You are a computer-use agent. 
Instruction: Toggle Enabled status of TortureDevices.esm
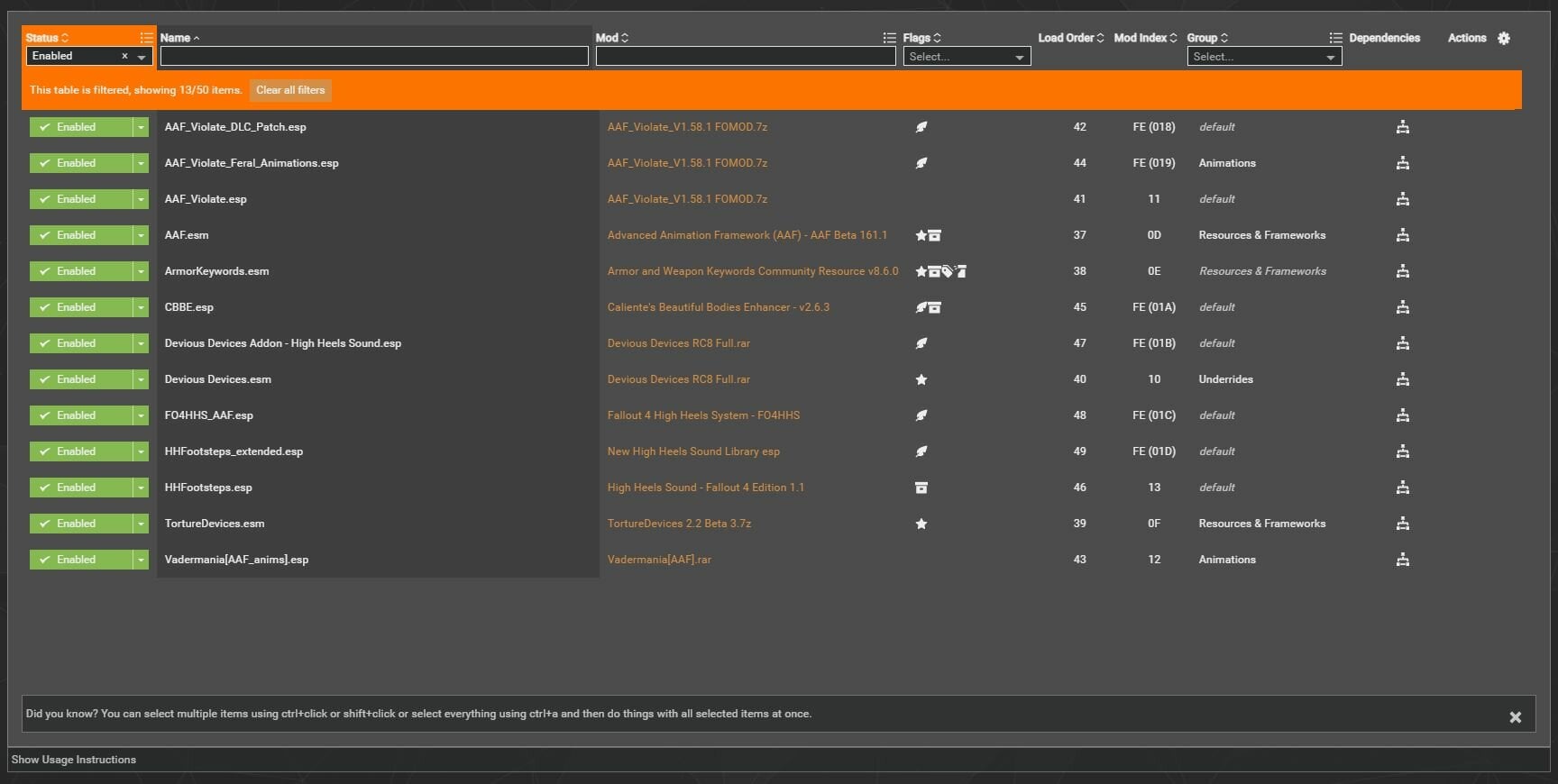tap(81, 524)
